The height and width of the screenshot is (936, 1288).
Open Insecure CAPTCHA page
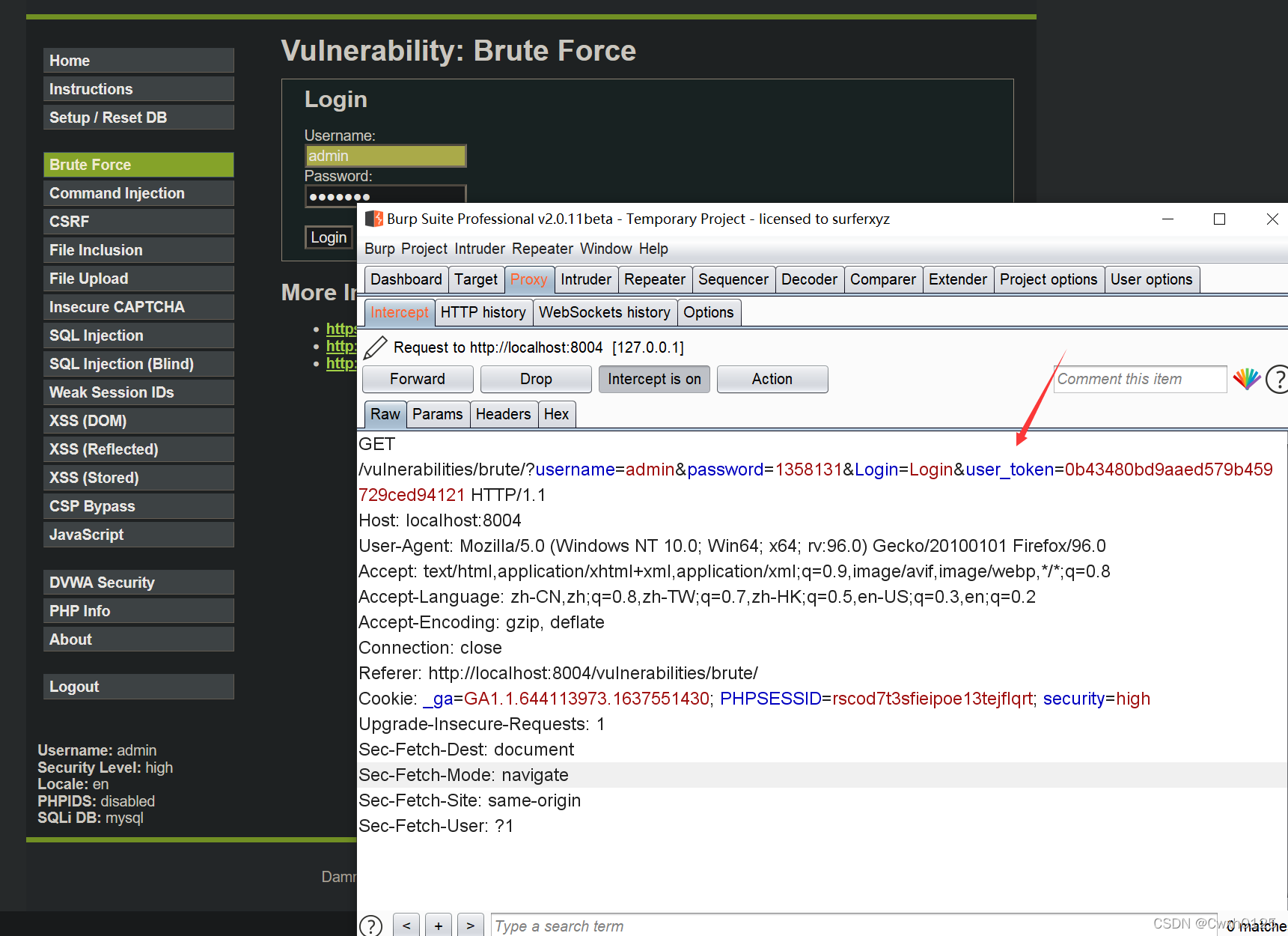pos(138,307)
